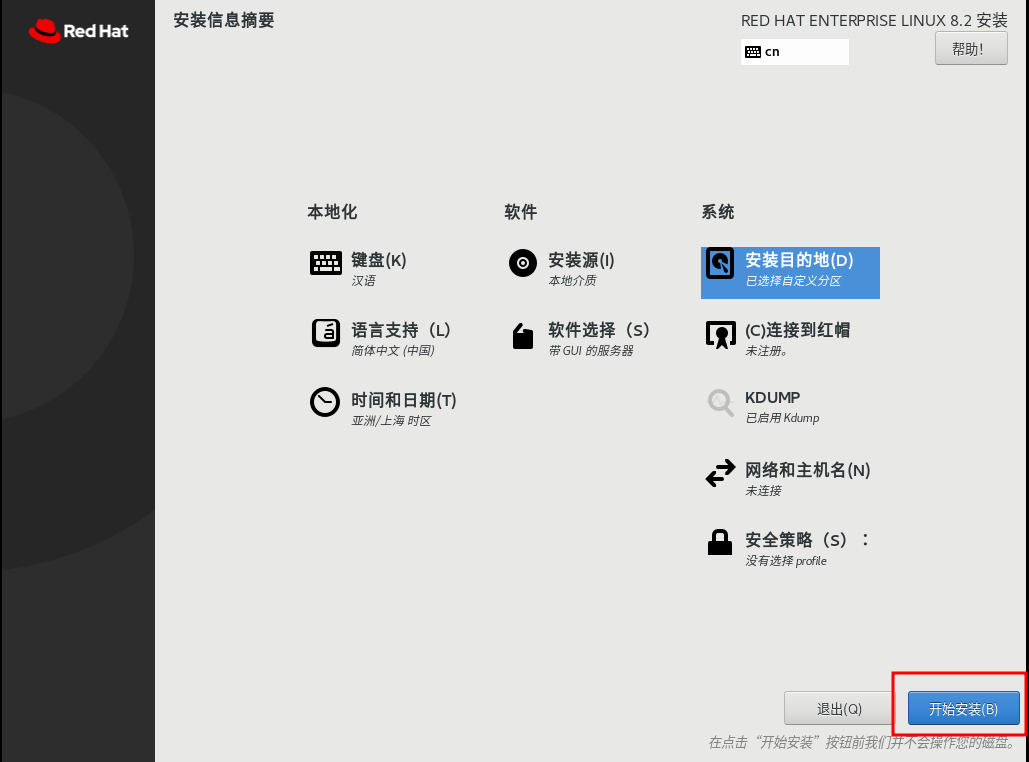Click the hard disk icon for installation destination

720,263
